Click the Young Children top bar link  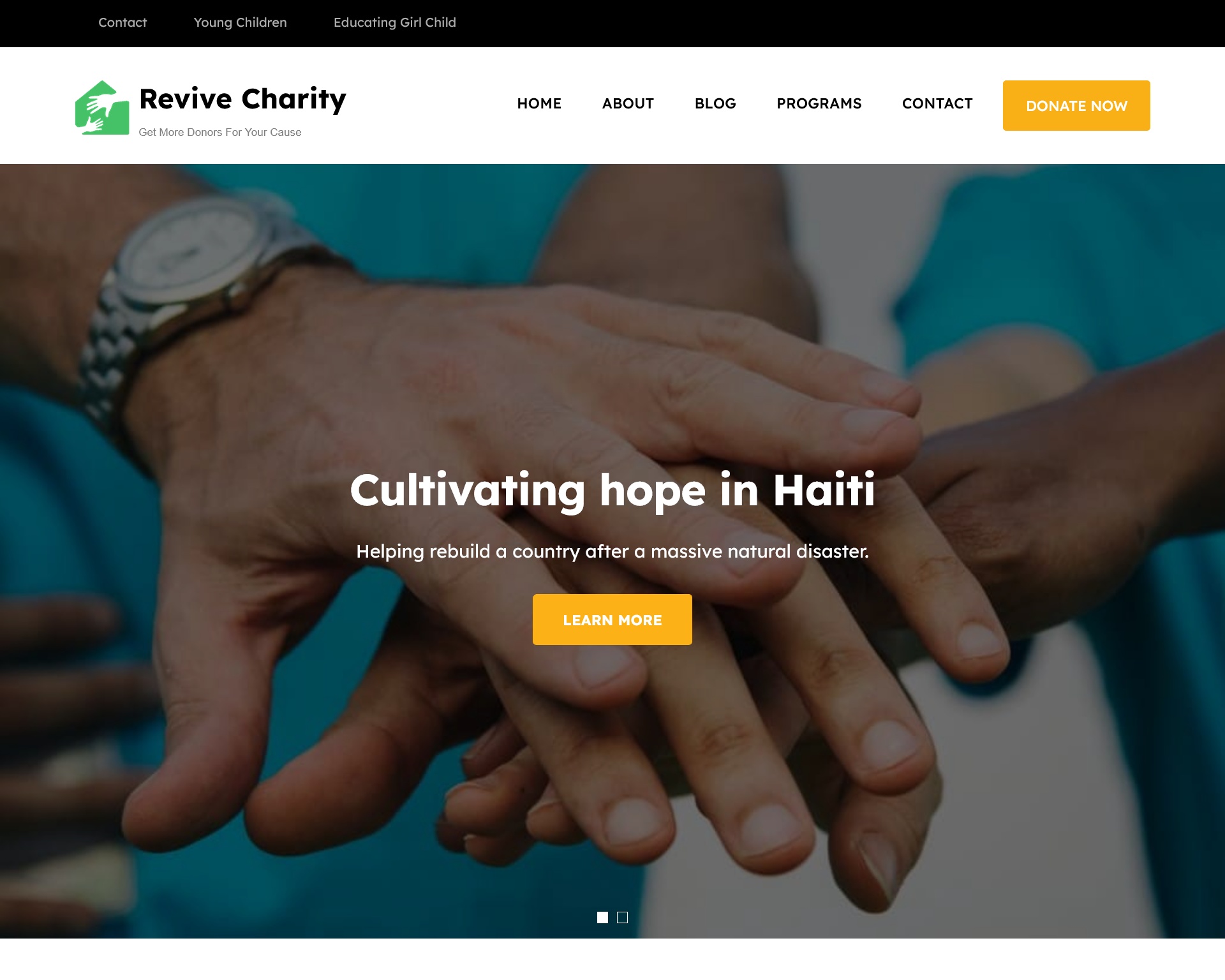(240, 22)
